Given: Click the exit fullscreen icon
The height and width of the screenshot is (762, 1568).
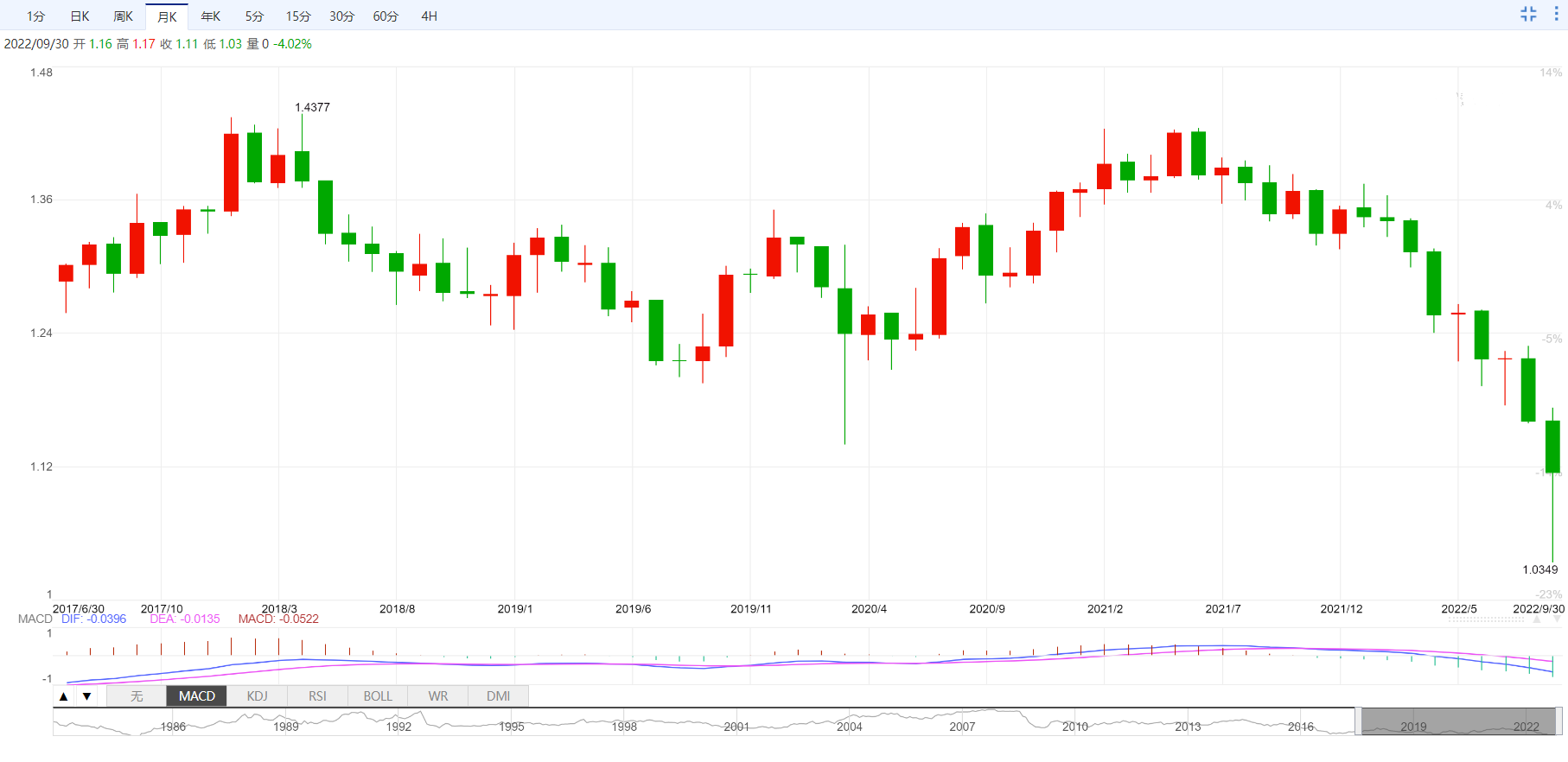Looking at the screenshot, I should click(1528, 14).
